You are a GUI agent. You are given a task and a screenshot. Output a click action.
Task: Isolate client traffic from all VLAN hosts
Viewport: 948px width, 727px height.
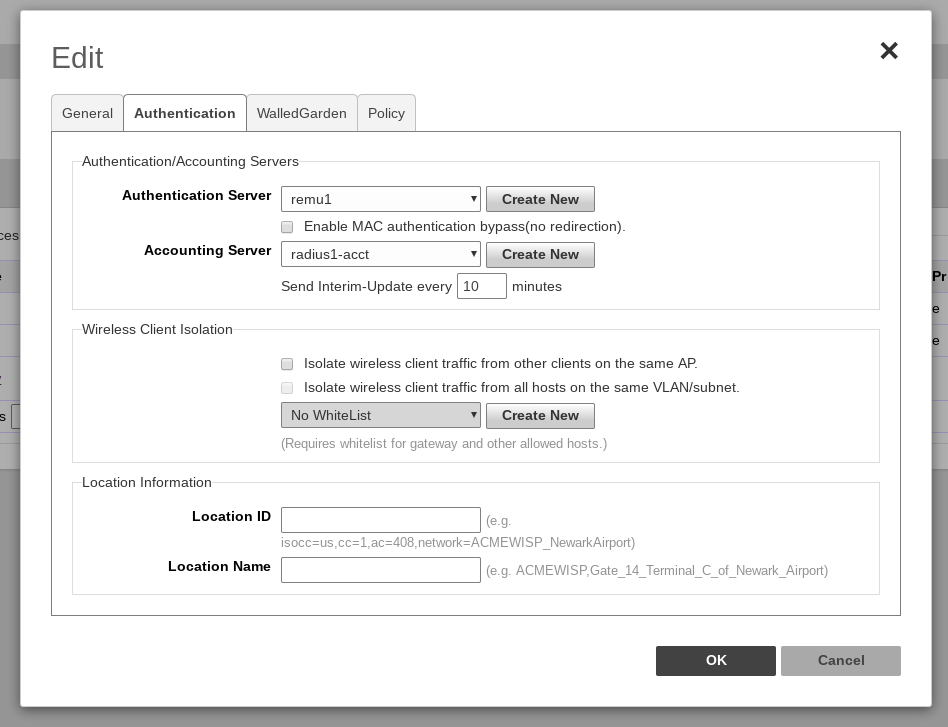coord(287,388)
